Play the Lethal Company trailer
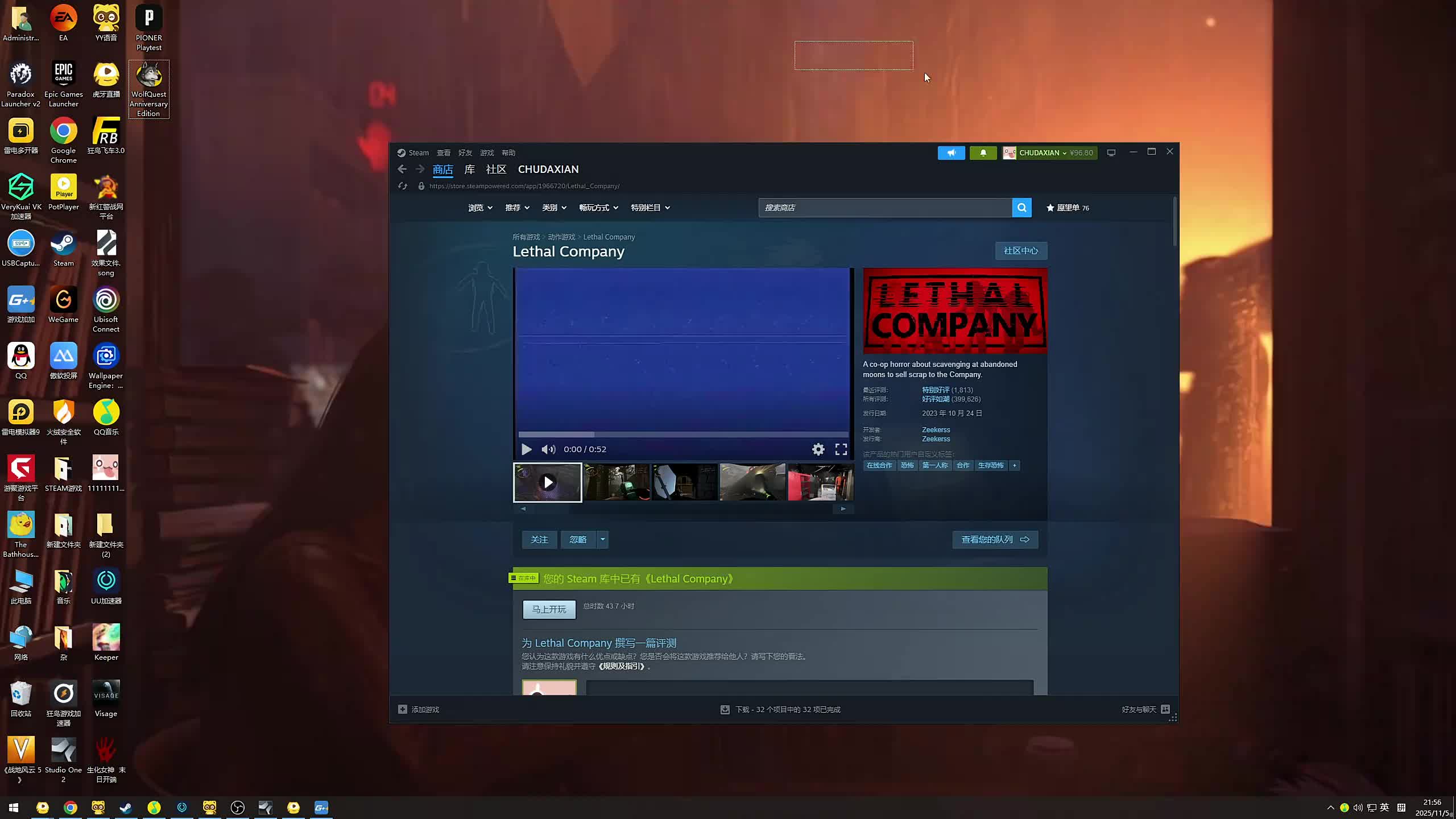 (x=526, y=449)
